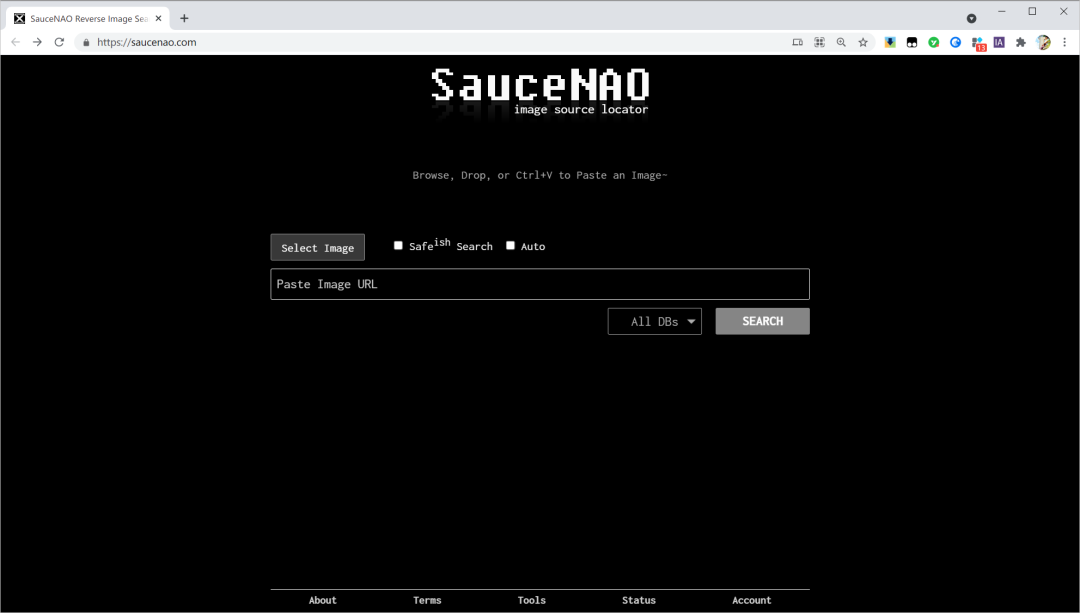1080x613 pixels.
Task: Click the tab search dropdown circle
Action: [971, 19]
